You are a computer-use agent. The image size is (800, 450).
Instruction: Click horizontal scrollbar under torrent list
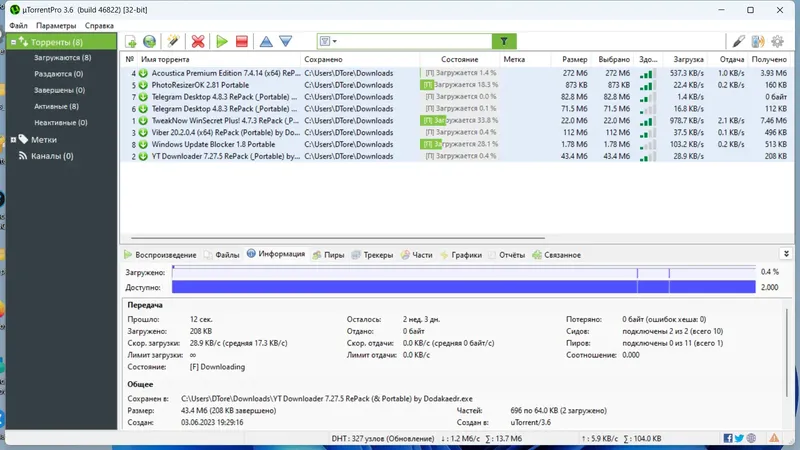pyautogui.click(x=338, y=238)
